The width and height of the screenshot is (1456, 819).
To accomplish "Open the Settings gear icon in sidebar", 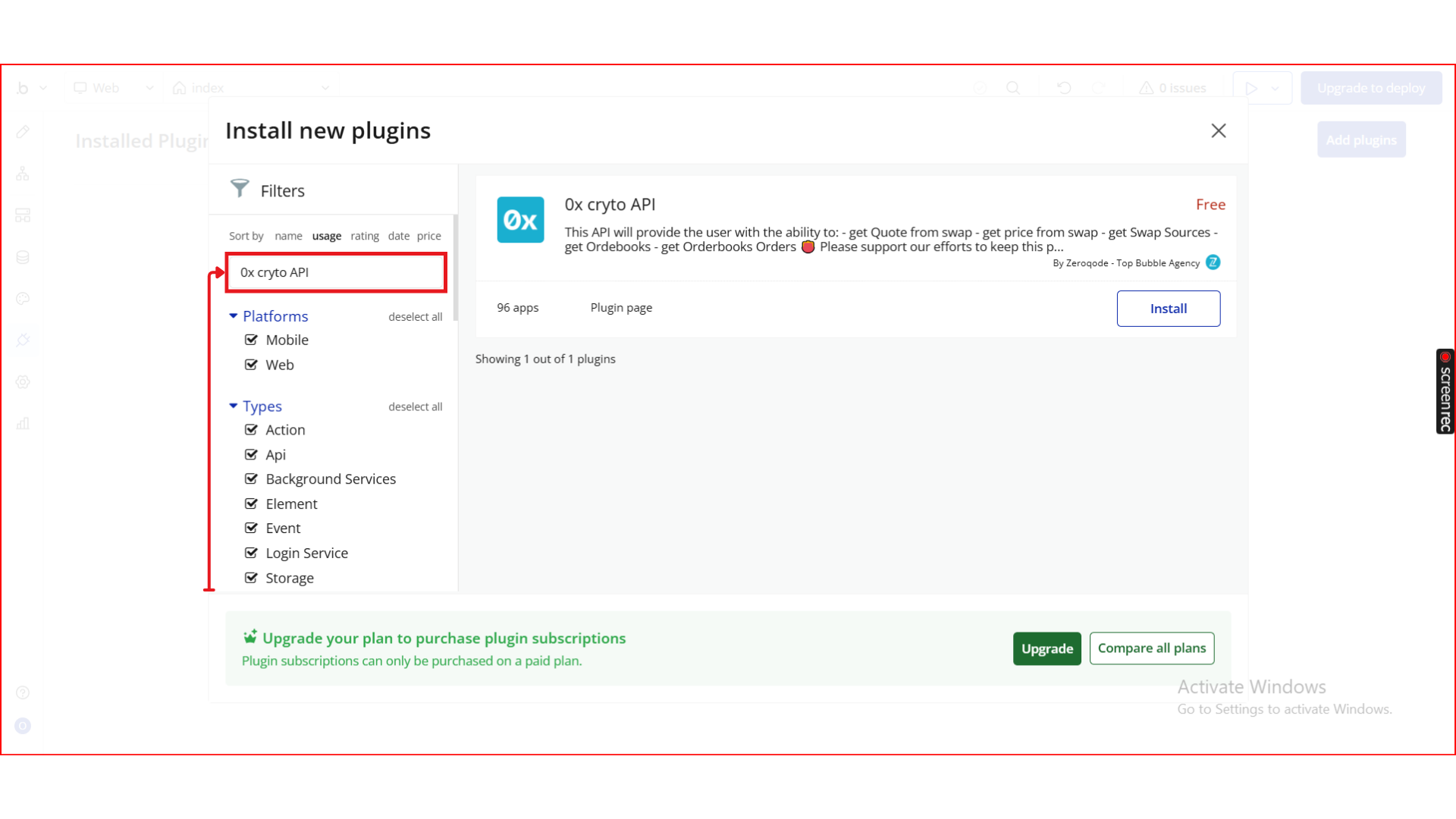I will [23, 381].
